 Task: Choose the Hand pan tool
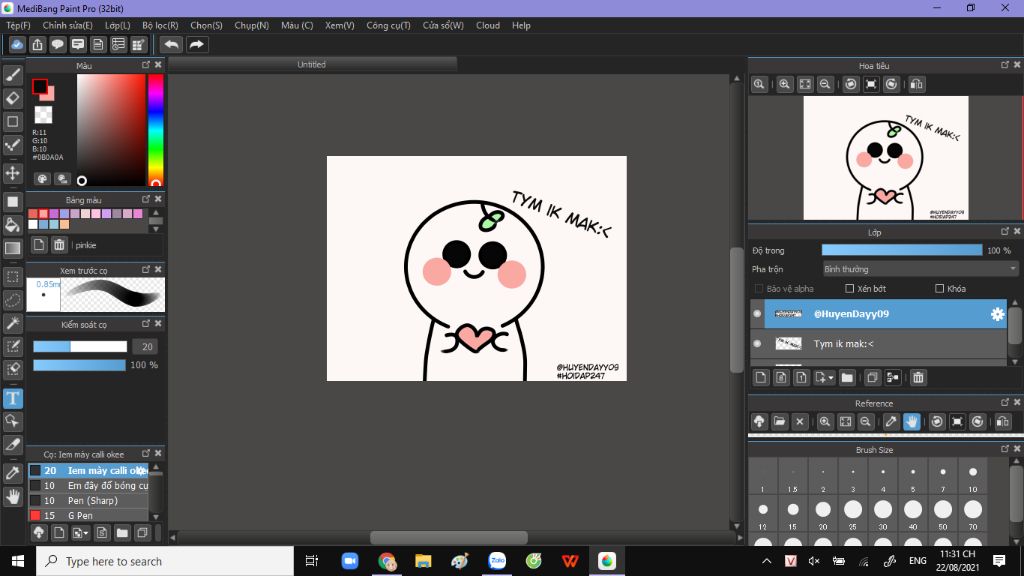(13, 496)
